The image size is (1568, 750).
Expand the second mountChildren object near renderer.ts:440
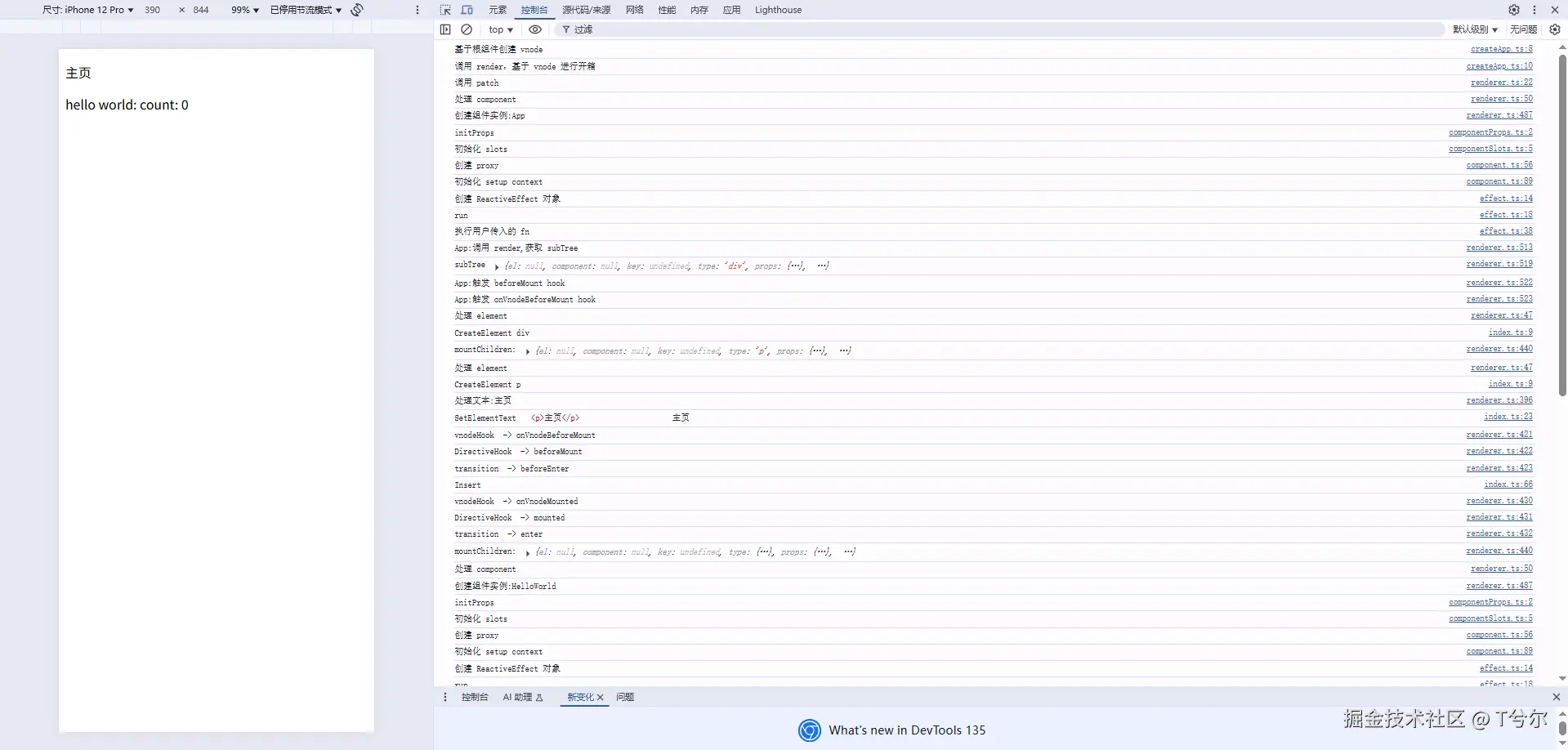[527, 552]
